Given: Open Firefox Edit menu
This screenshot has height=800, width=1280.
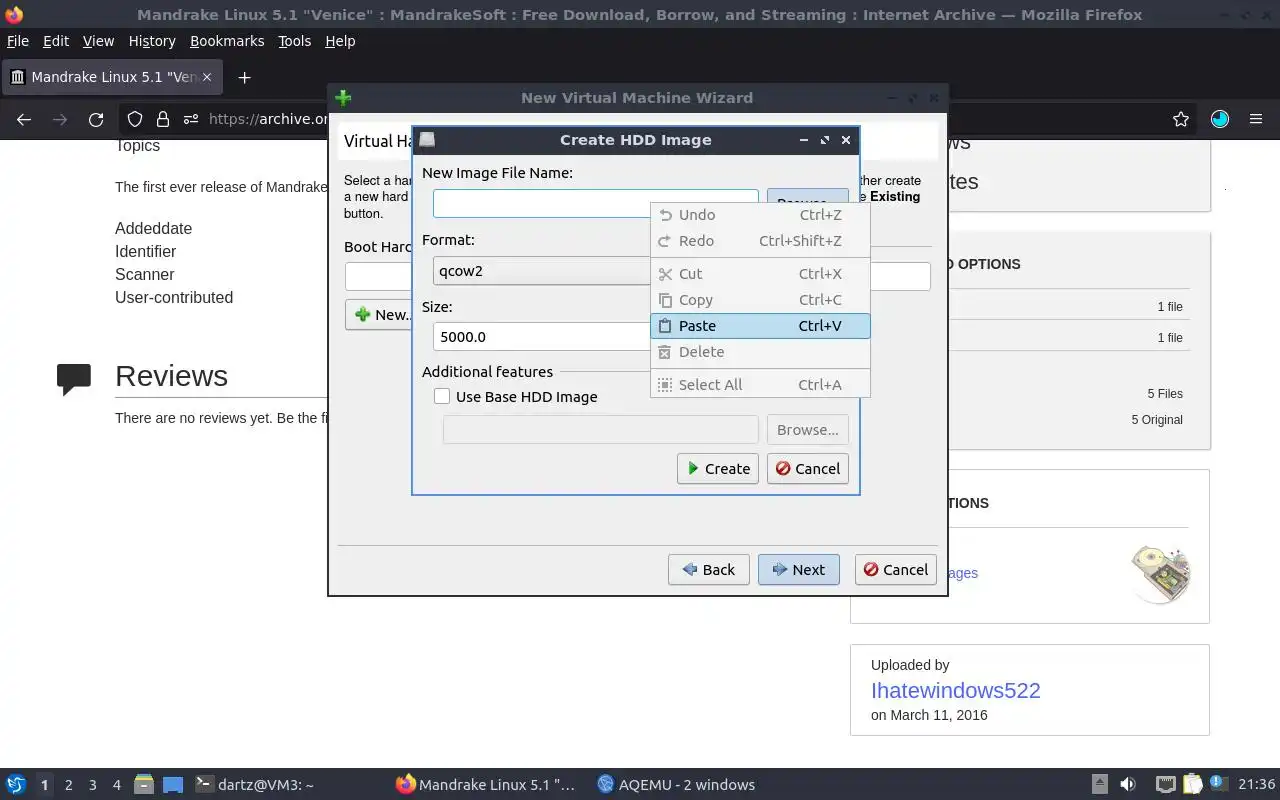Looking at the screenshot, I should (x=56, y=41).
